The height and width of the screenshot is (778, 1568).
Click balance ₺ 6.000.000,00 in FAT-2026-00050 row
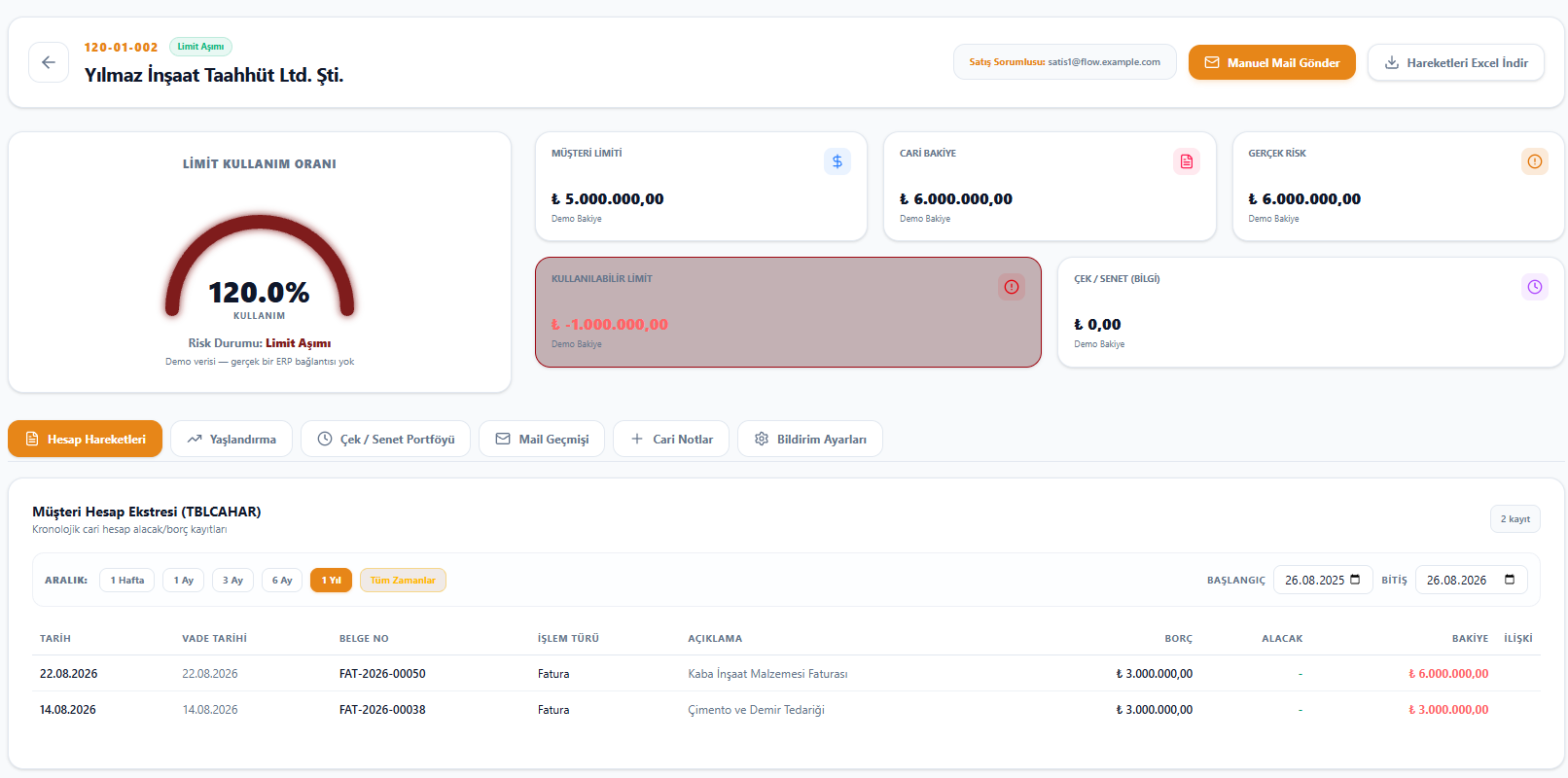[x=1448, y=674]
